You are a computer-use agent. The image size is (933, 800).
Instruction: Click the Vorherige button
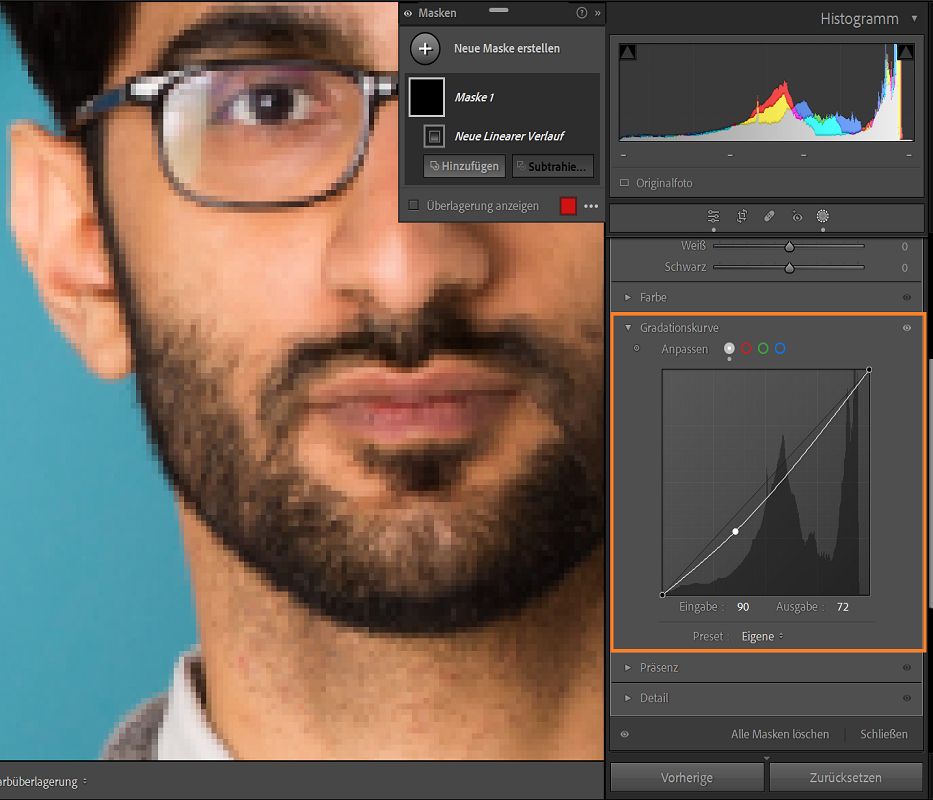coord(687,777)
